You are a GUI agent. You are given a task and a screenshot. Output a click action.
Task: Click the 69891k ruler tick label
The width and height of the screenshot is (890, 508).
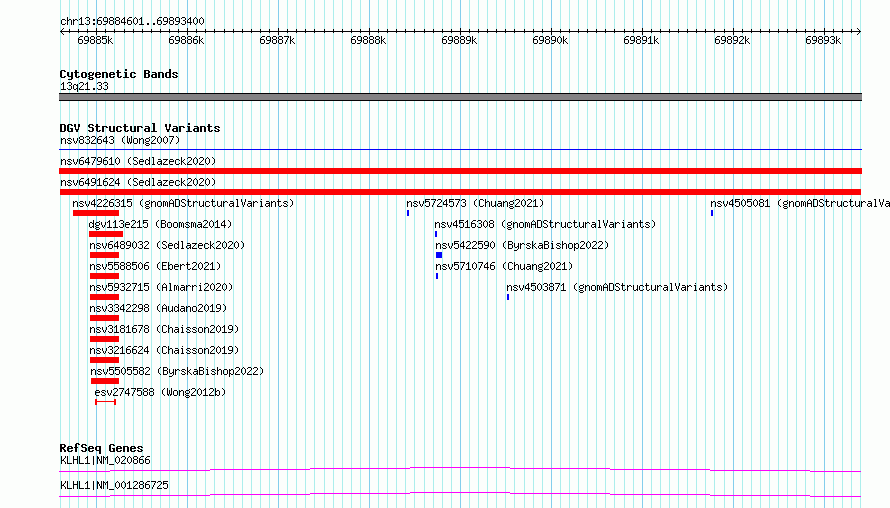[x=641, y=40]
